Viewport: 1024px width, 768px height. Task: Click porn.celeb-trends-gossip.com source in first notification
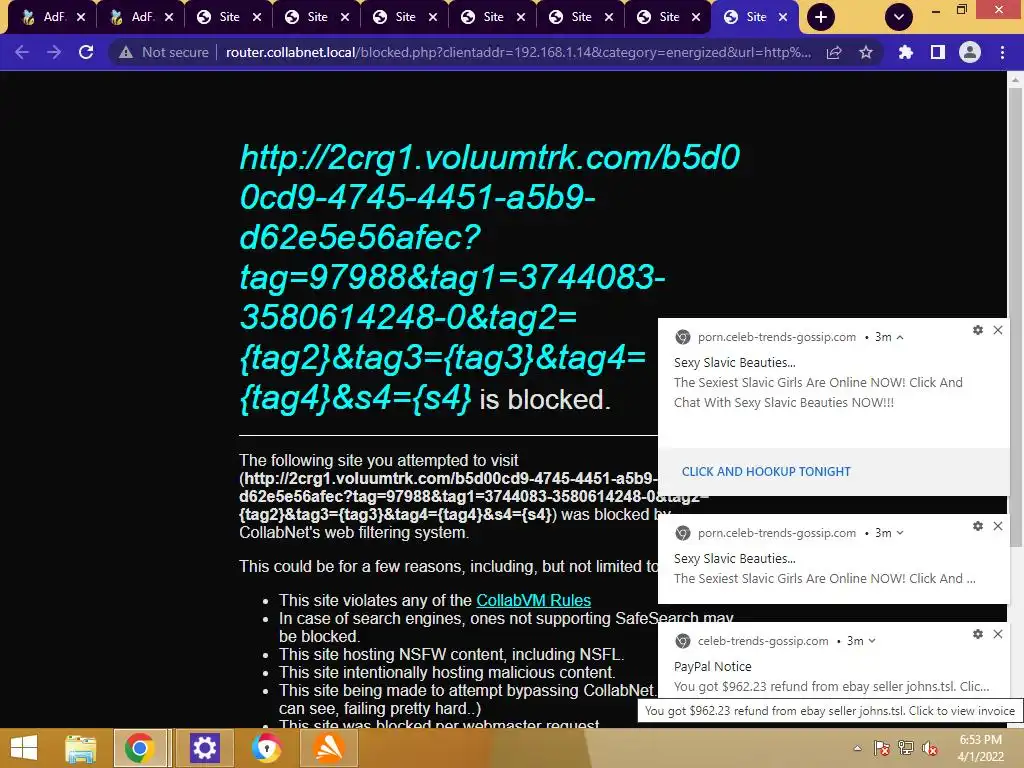click(x=776, y=338)
